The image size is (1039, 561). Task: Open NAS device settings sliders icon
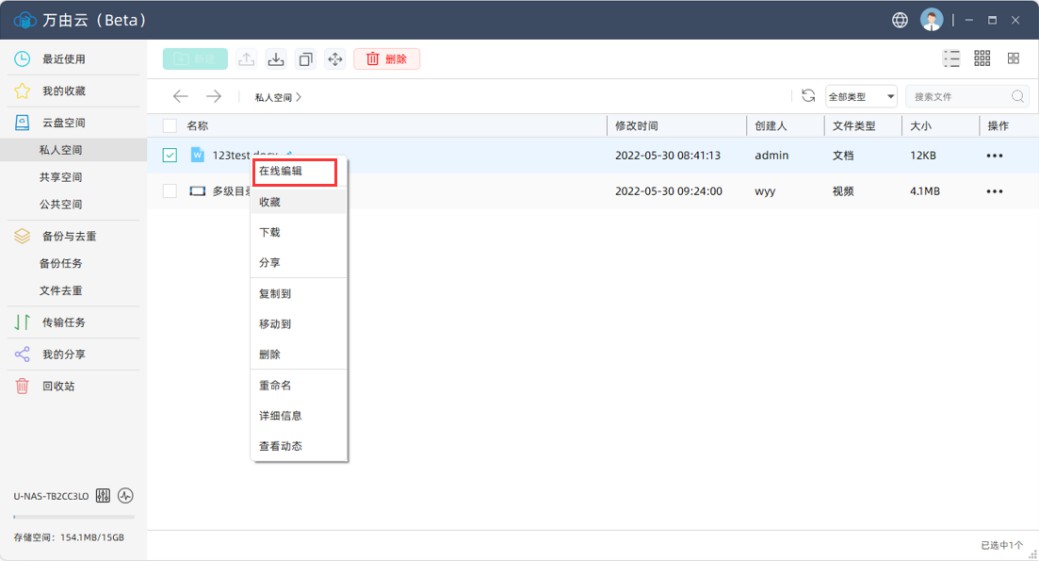(x=103, y=496)
